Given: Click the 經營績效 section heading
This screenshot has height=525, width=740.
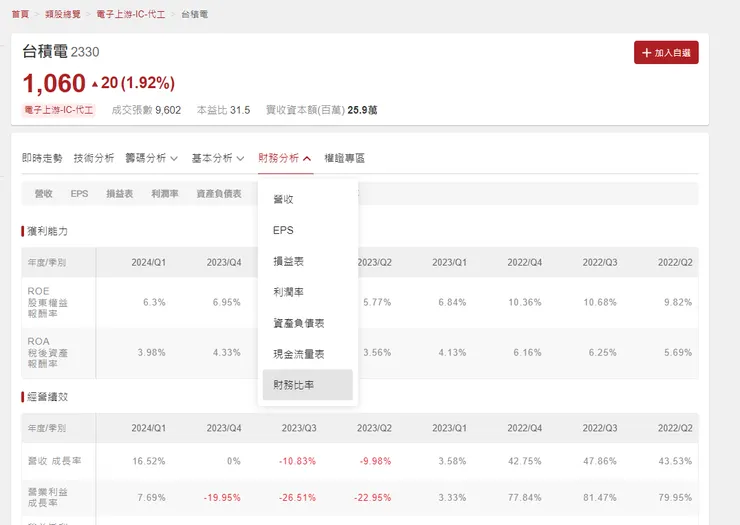Looking at the screenshot, I should click(47, 397).
